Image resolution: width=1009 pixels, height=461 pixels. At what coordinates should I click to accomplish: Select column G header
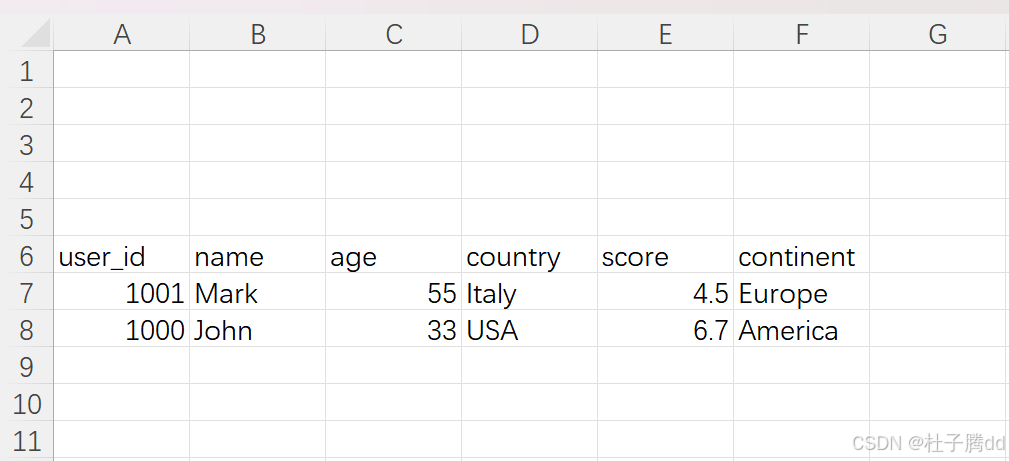pyautogui.click(x=939, y=33)
